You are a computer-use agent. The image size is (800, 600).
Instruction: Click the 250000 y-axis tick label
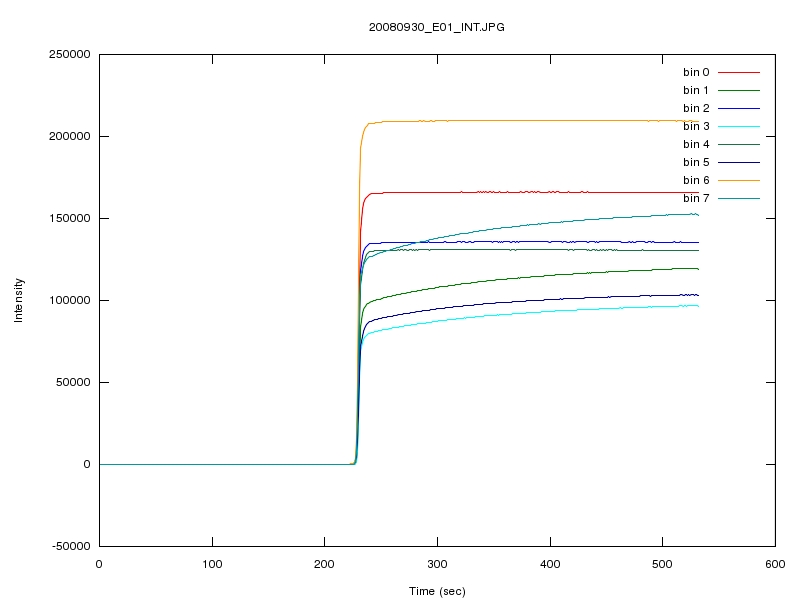pyautogui.click(x=69, y=54)
